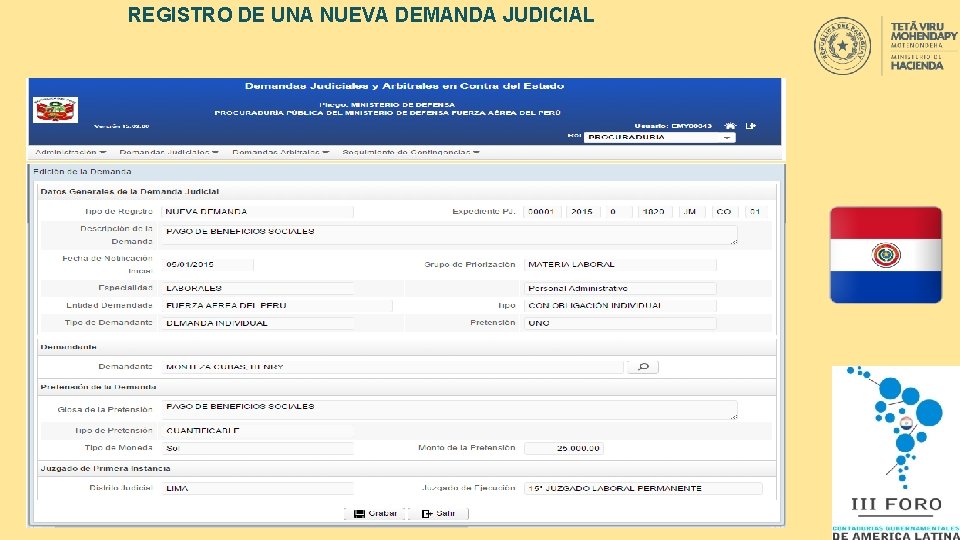Click the Juzgado de Ejecución field
960x540 pixels.
tap(643, 489)
